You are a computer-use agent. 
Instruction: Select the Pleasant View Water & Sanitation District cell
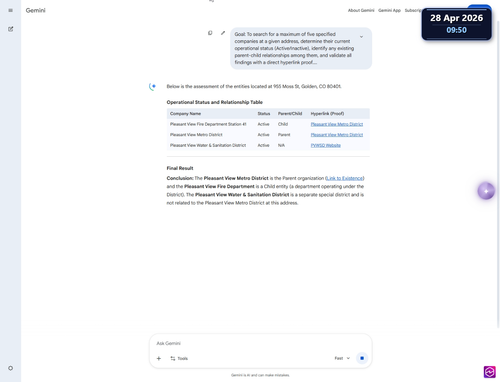point(208,145)
